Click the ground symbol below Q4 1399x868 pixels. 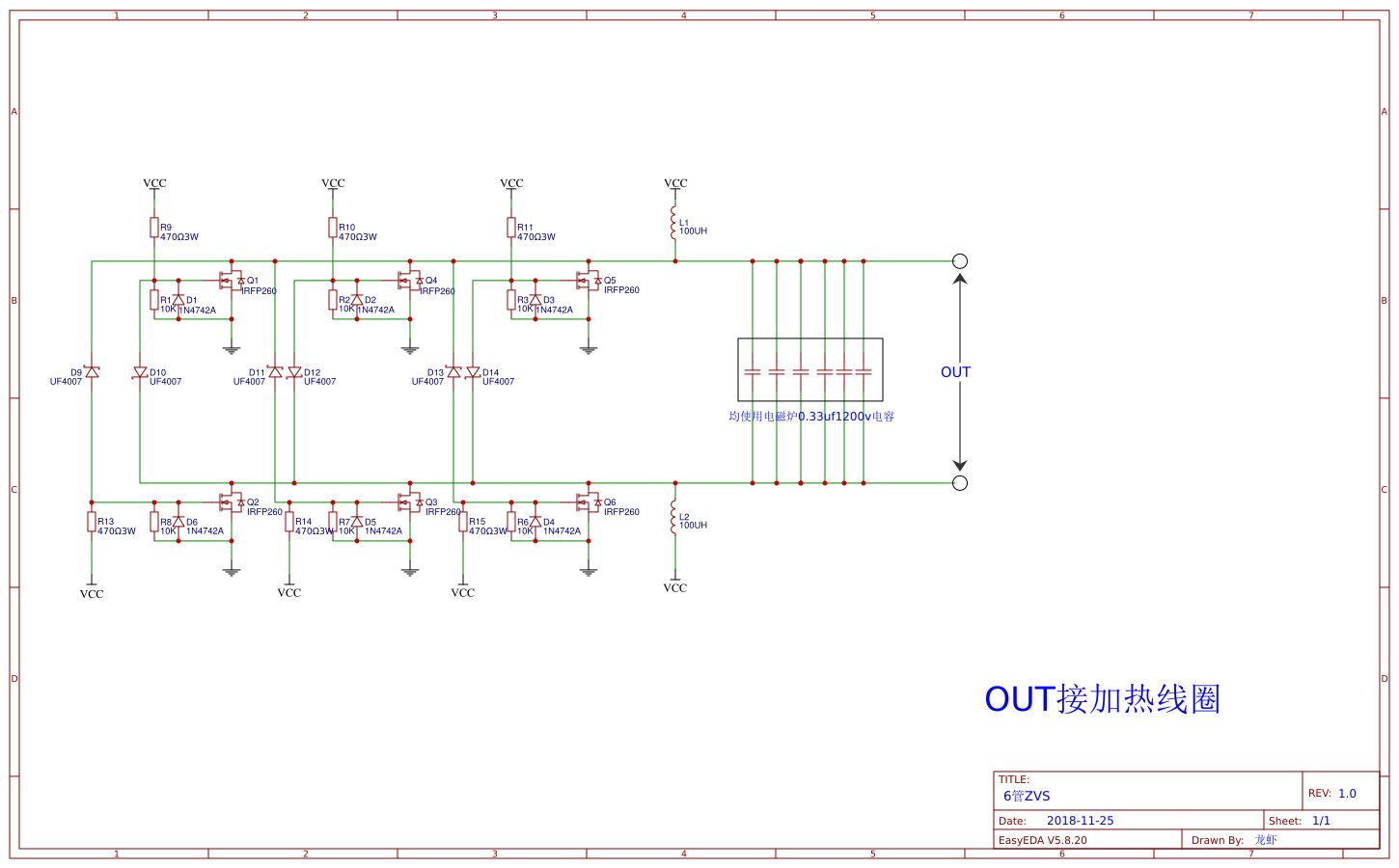coord(410,350)
